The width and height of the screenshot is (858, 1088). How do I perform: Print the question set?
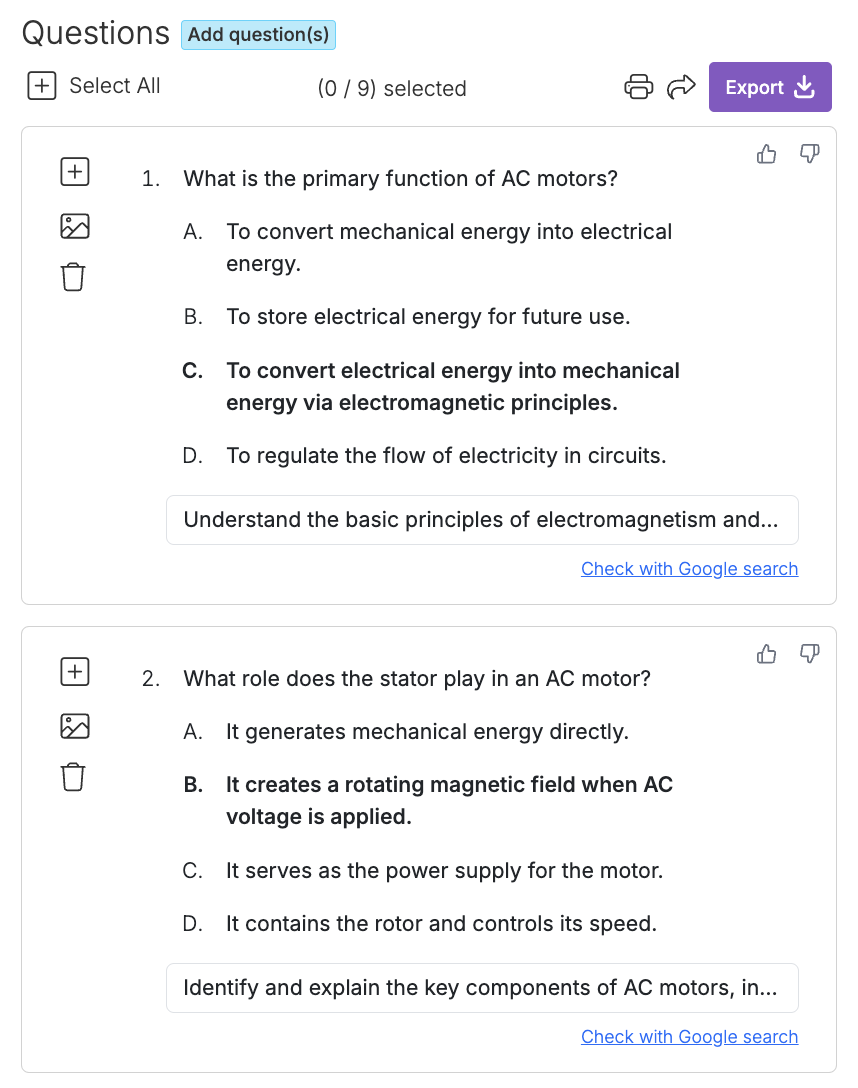[638, 86]
